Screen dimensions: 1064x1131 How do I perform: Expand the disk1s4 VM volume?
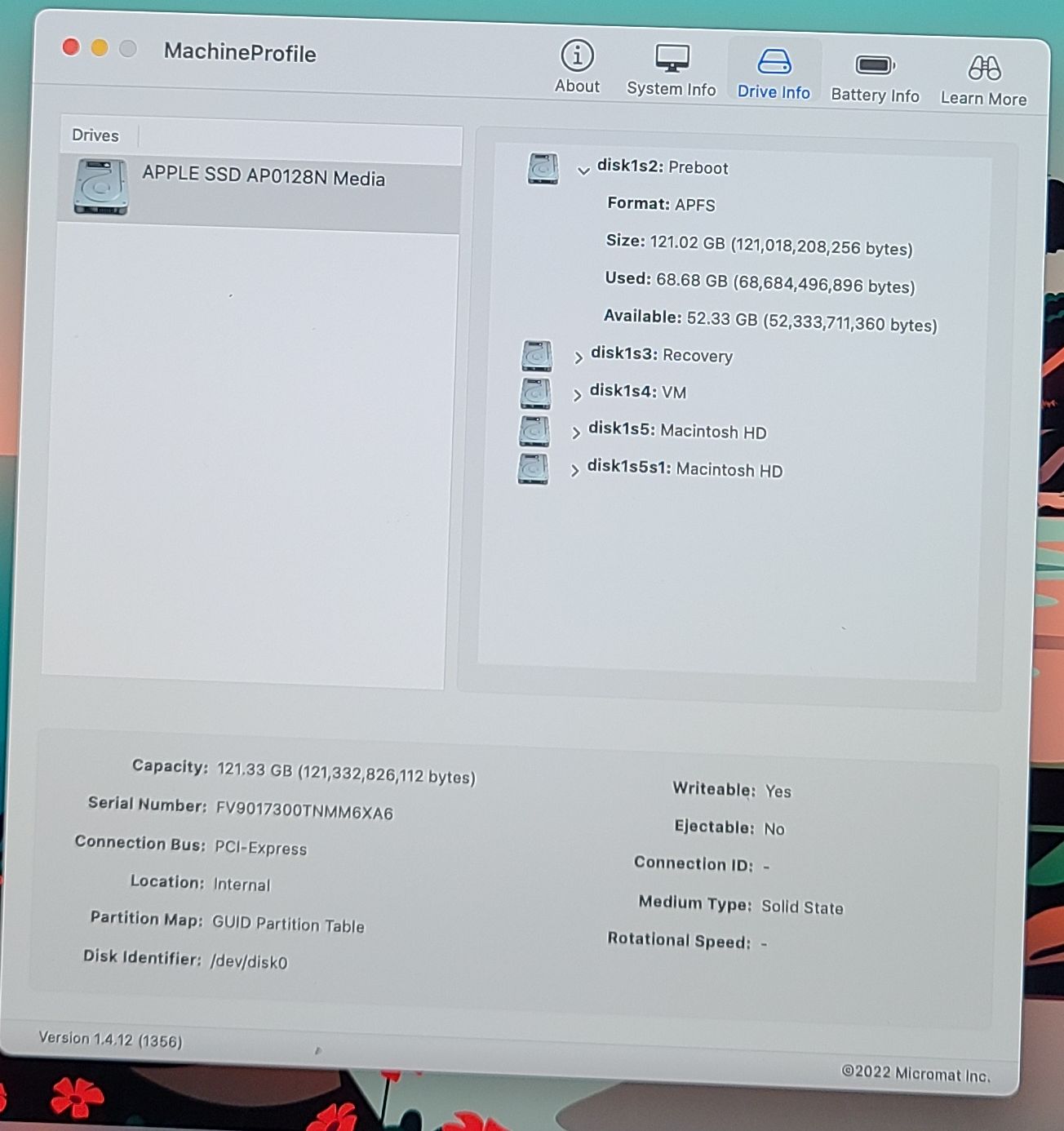tap(577, 395)
